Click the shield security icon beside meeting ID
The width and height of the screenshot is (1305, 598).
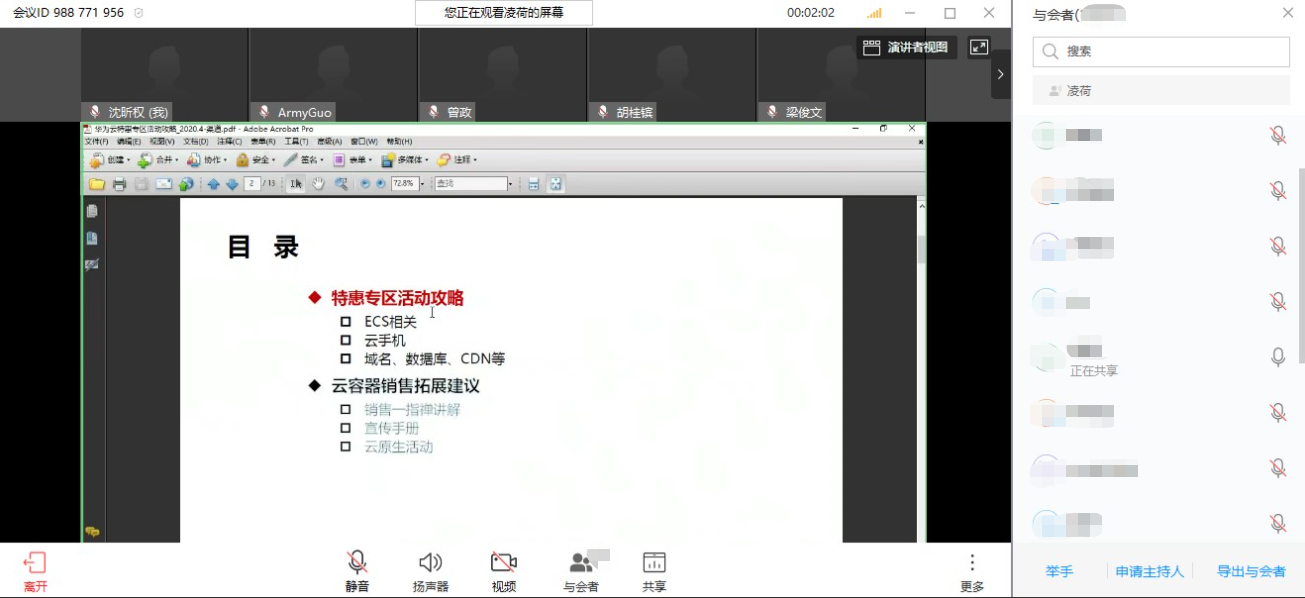138,13
